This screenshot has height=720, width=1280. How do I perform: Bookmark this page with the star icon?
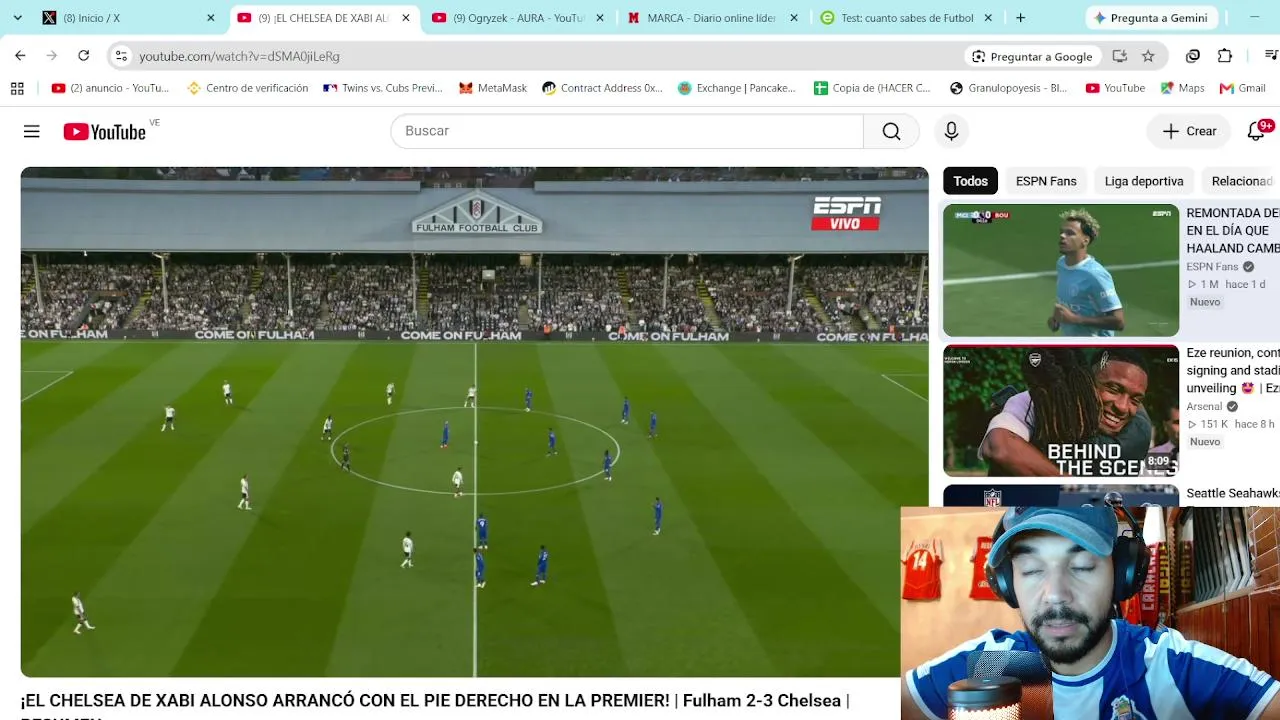[1148, 56]
